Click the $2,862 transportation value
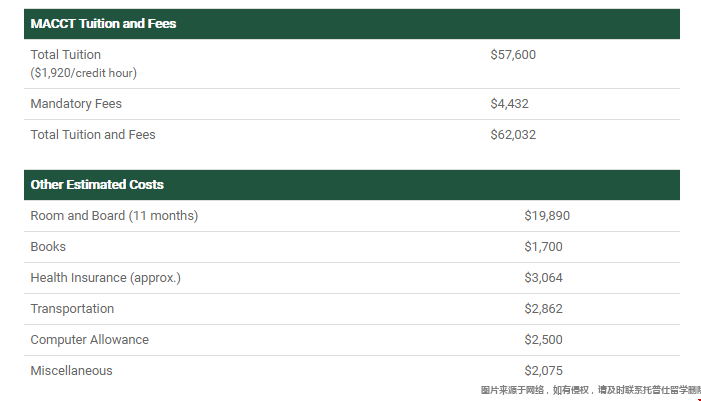 (x=543, y=309)
